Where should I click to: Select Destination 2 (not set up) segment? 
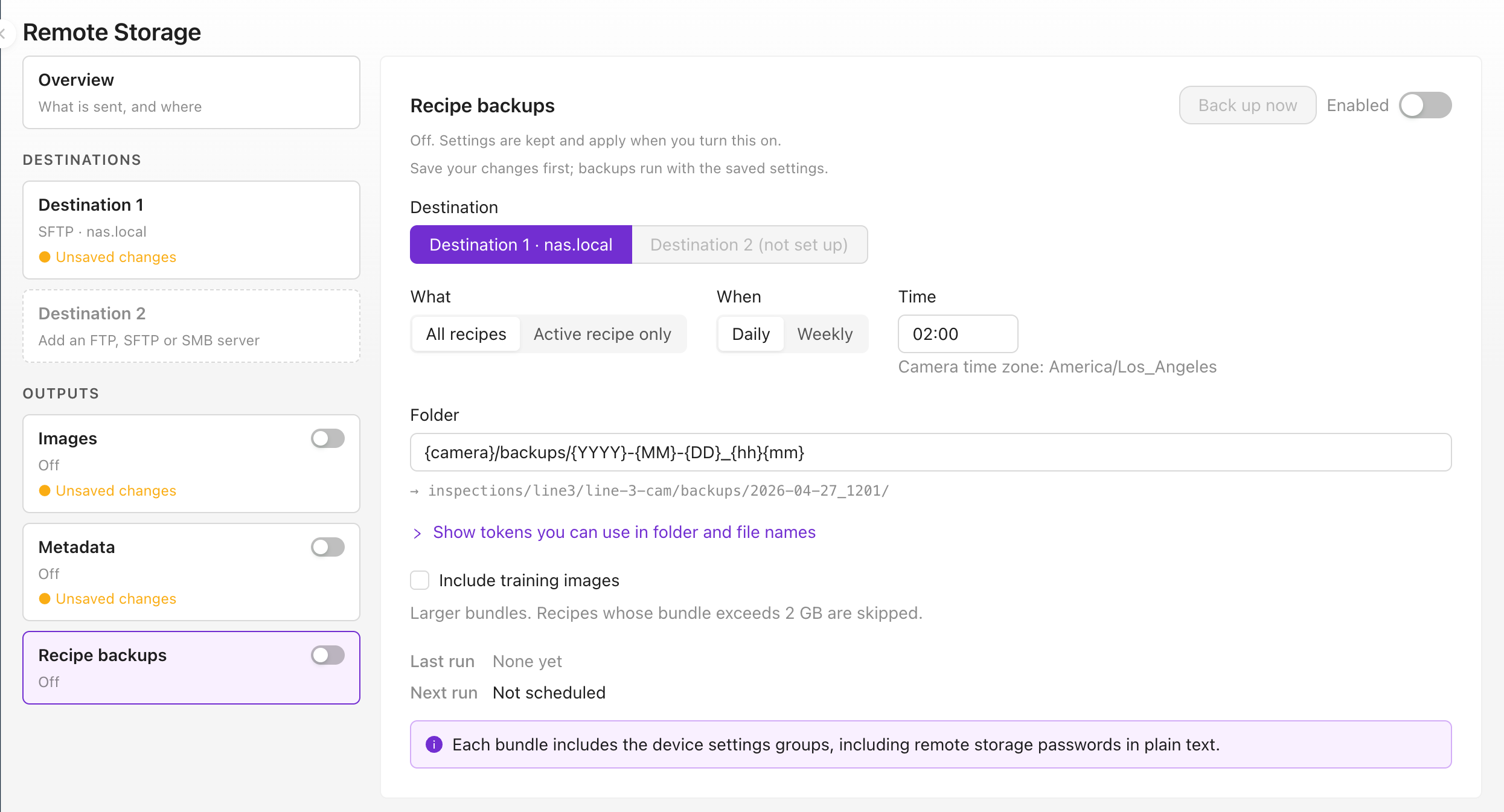[x=749, y=245]
